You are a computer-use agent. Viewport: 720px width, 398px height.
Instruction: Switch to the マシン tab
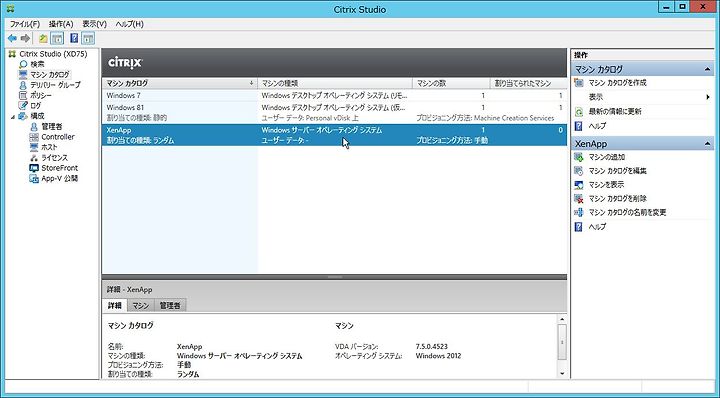[141, 305]
